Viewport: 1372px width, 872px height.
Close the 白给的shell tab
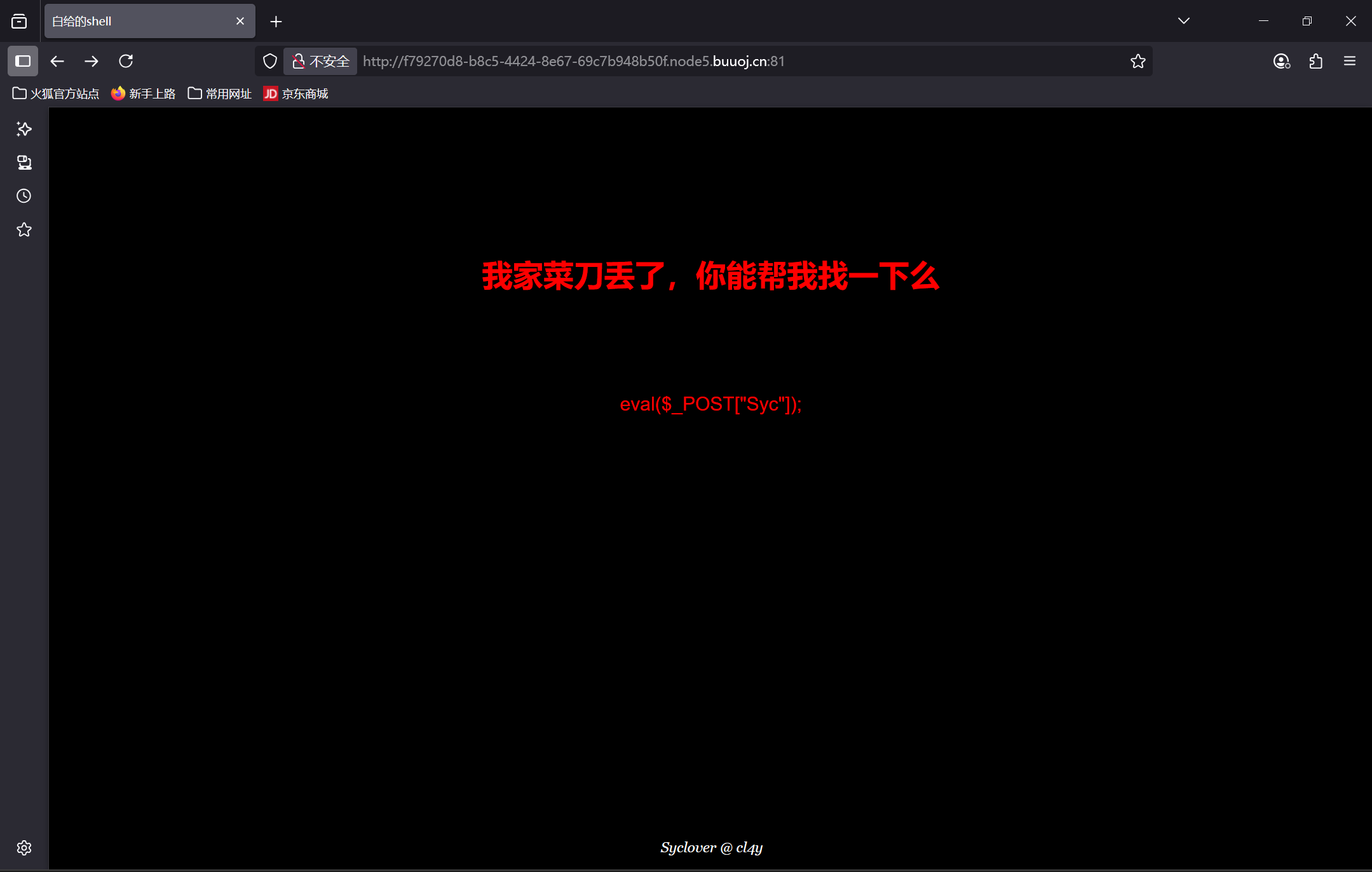click(x=240, y=21)
